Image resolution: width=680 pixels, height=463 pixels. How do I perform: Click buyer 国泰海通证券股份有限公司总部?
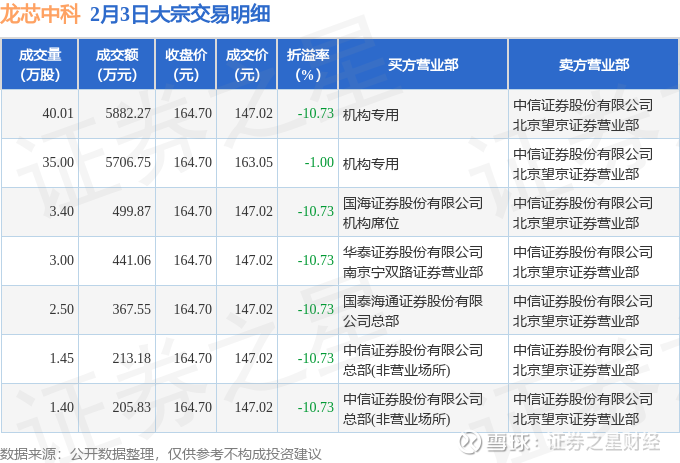pyautogui.click(x=413, y=311)
